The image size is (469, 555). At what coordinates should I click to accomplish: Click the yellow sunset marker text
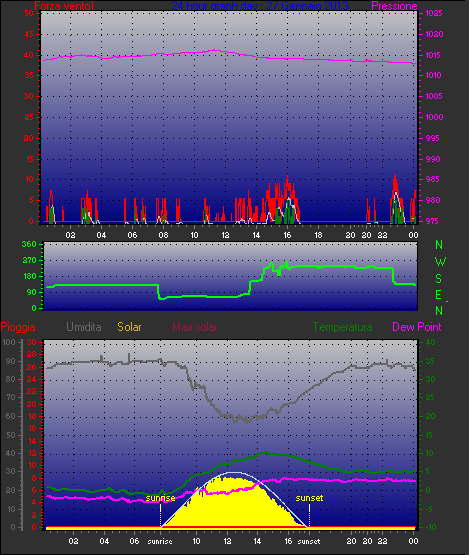309,498
